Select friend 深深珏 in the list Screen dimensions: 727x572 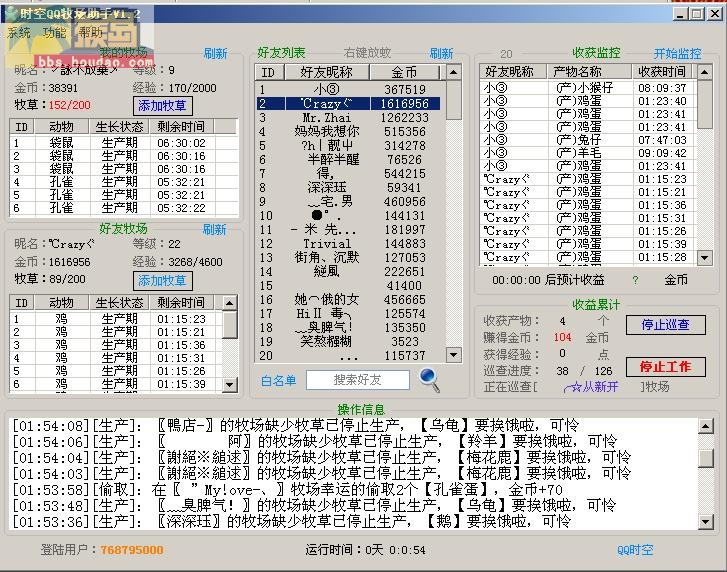point(348,188)
